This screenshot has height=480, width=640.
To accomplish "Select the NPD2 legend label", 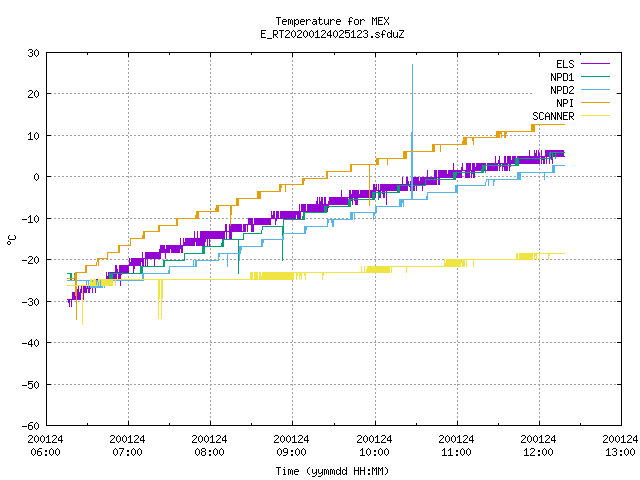I will coord(562,90).
